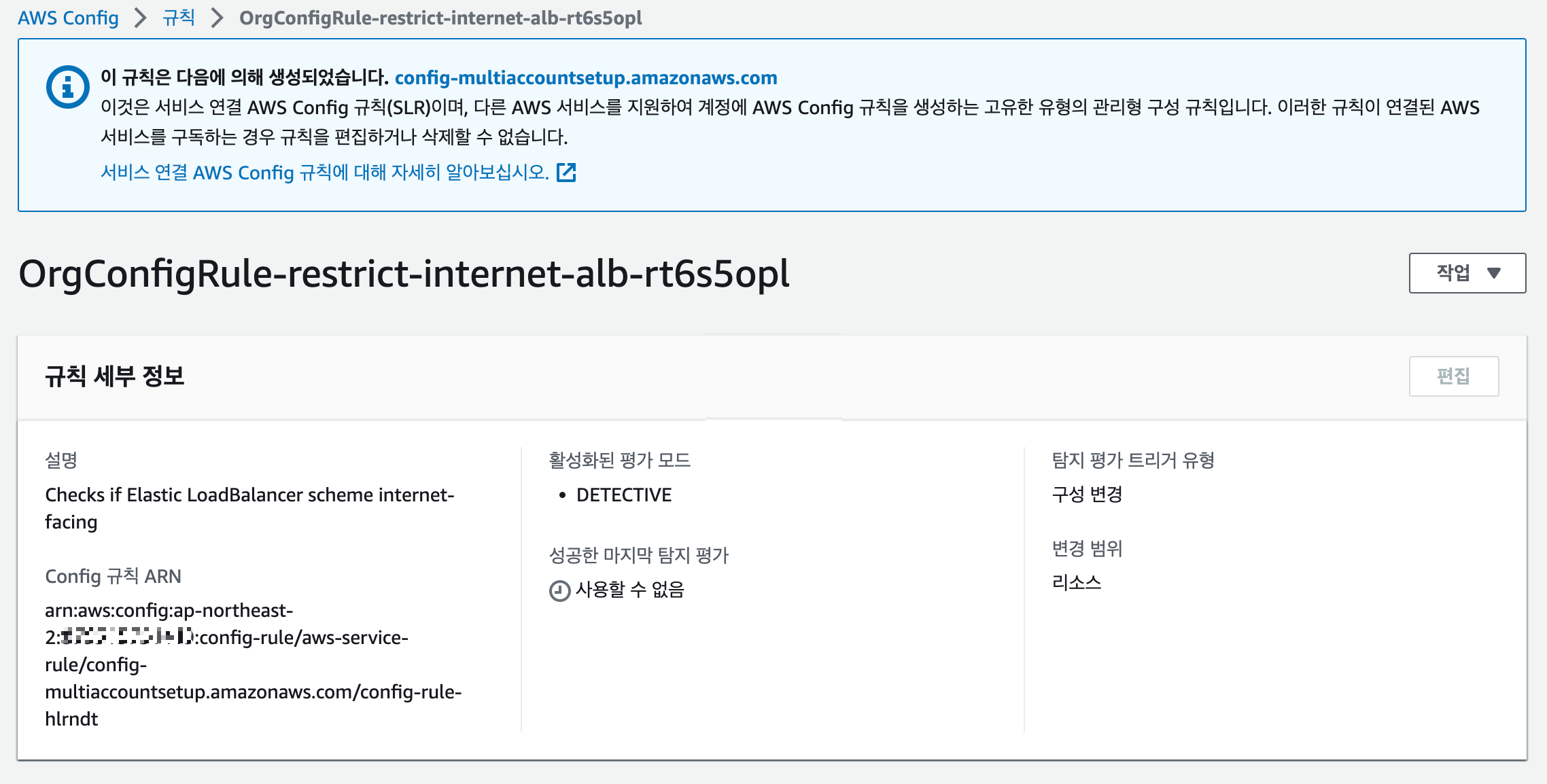Click the 리소스 change scope value
1547x784 pixels.
(1076, 582)
